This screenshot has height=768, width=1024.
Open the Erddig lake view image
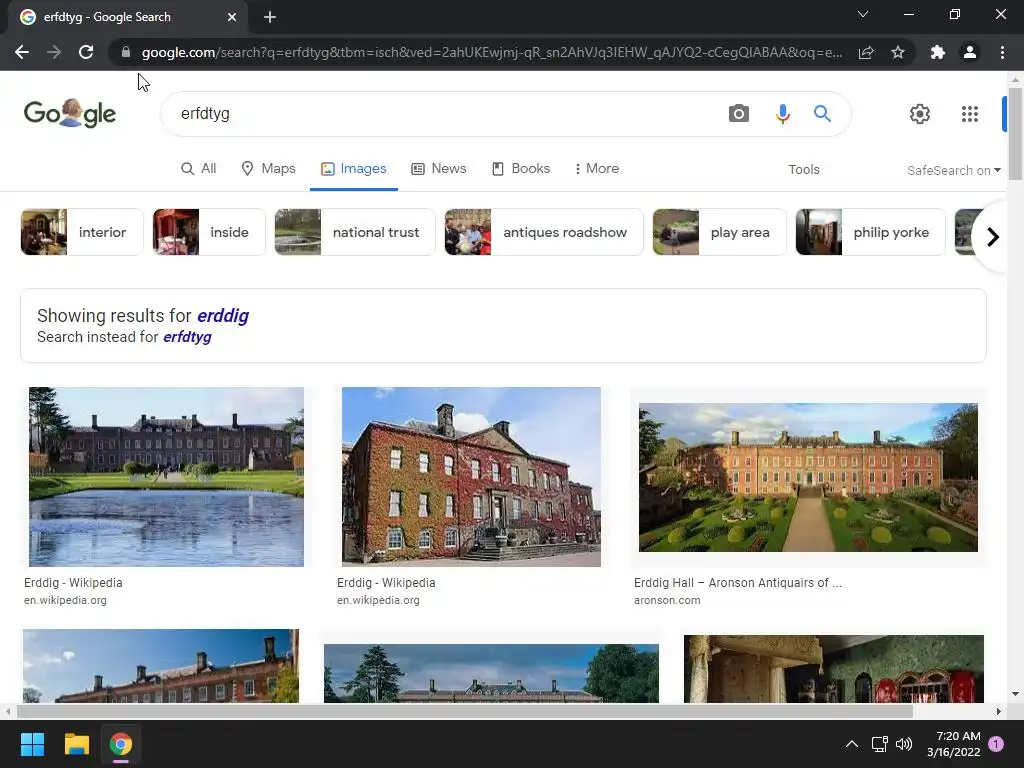point(166,477)
